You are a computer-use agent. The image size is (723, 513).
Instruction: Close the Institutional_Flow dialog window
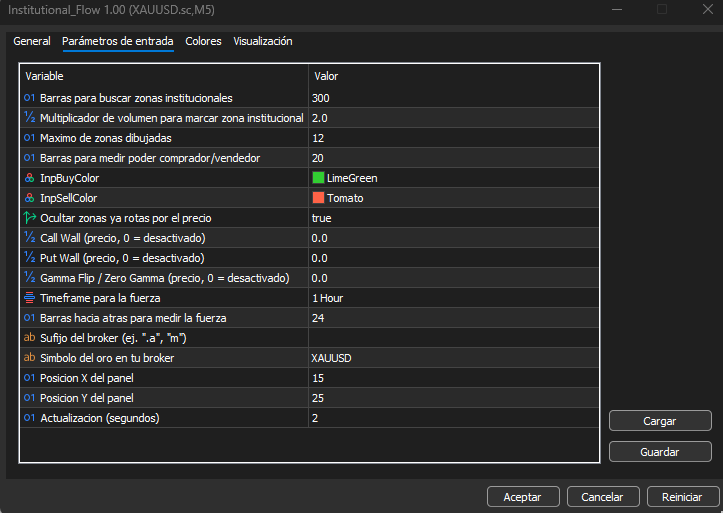coord(707,10)
